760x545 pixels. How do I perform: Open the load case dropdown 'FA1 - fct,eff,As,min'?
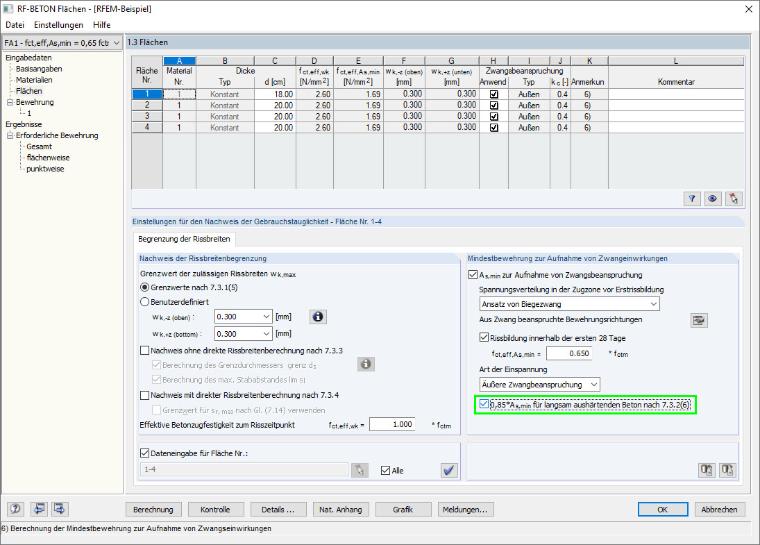coord(62,43)
